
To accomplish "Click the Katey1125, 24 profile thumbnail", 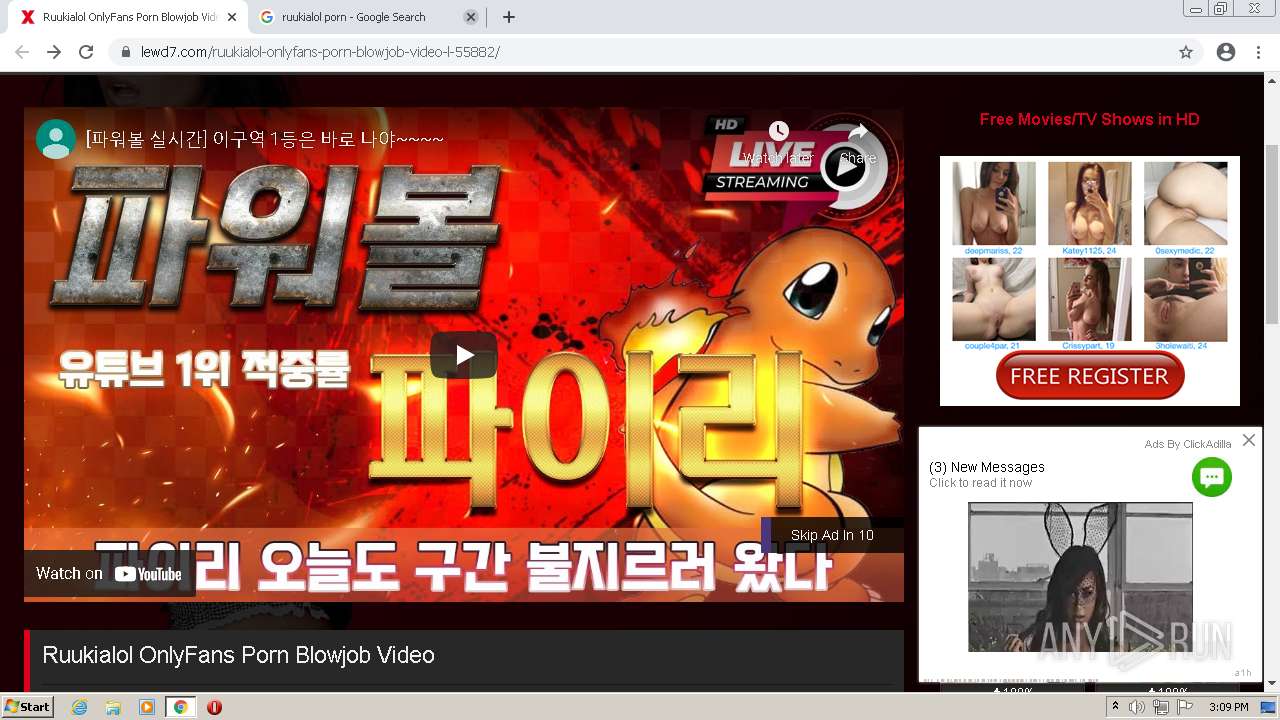I will tap(1090, 204).
